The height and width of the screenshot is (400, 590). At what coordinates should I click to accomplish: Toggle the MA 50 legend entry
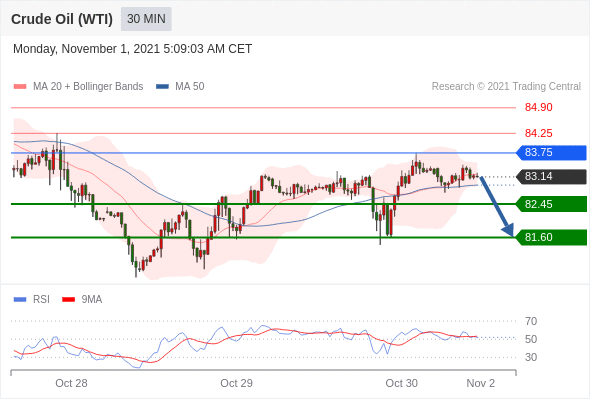tap(180, 87)
